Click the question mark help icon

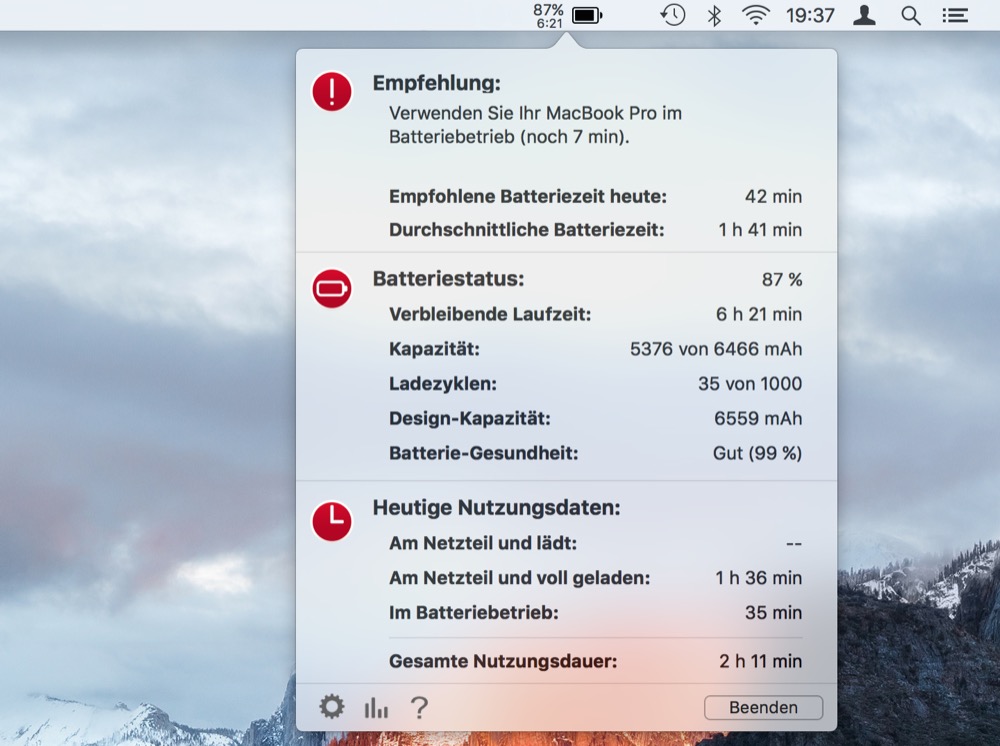click(x=420, y=707)
